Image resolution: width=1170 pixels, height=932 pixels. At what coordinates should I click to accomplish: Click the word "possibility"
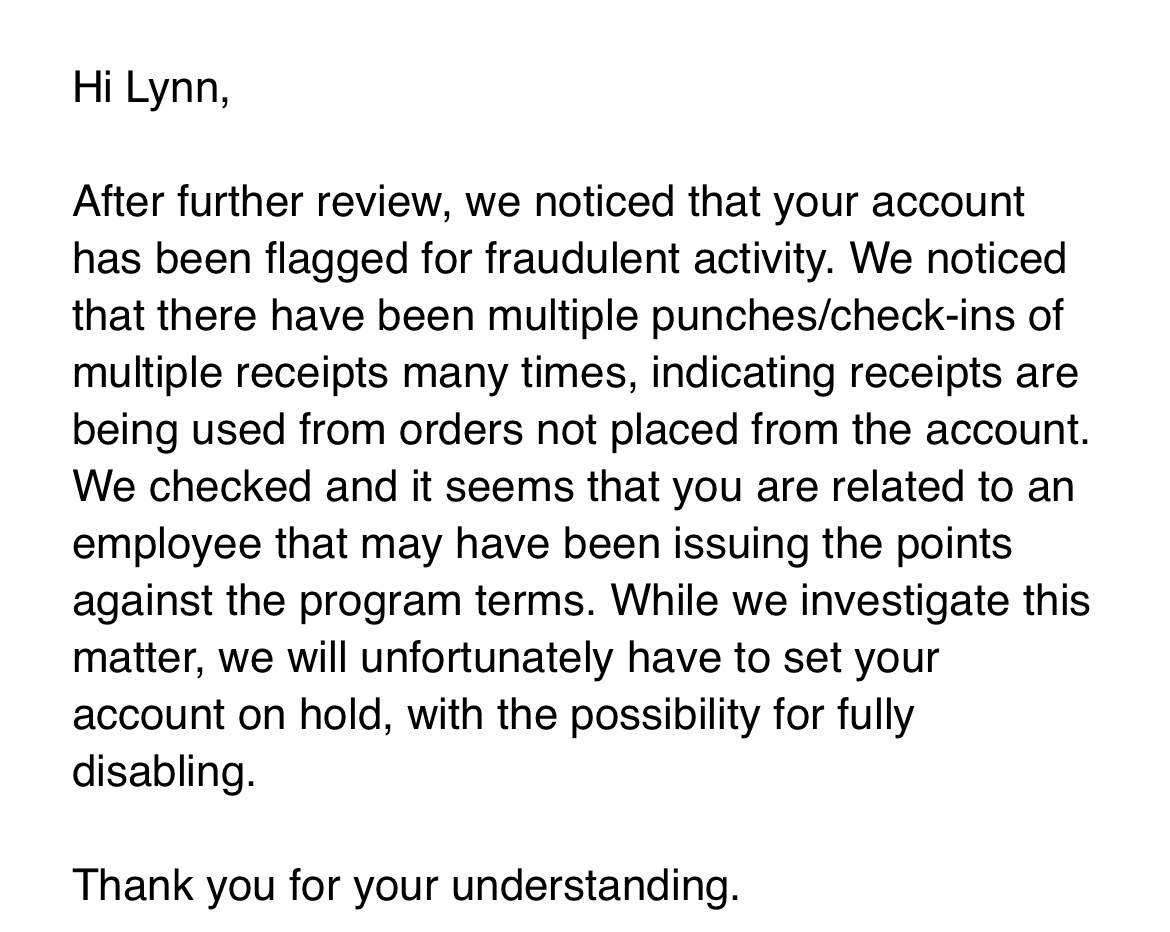click(x=668, y=715)
